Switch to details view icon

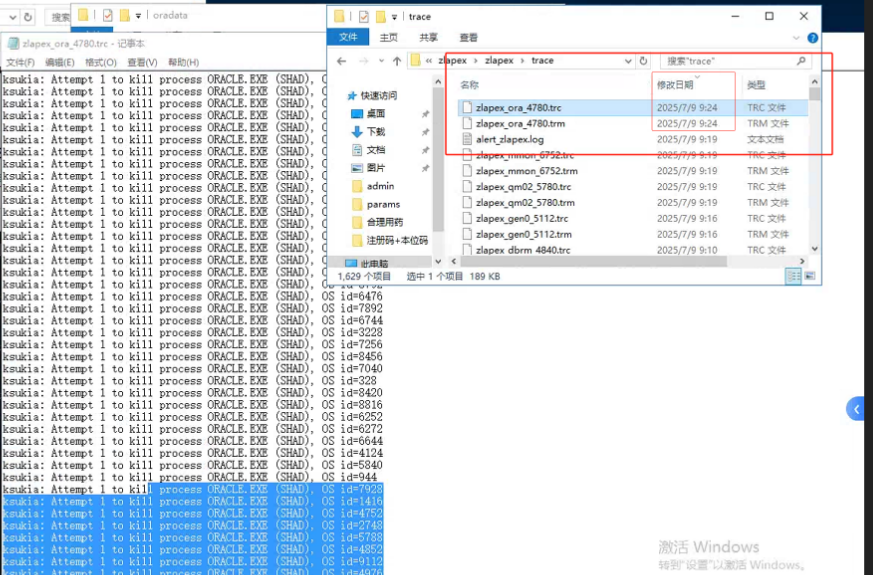(793, 276)
